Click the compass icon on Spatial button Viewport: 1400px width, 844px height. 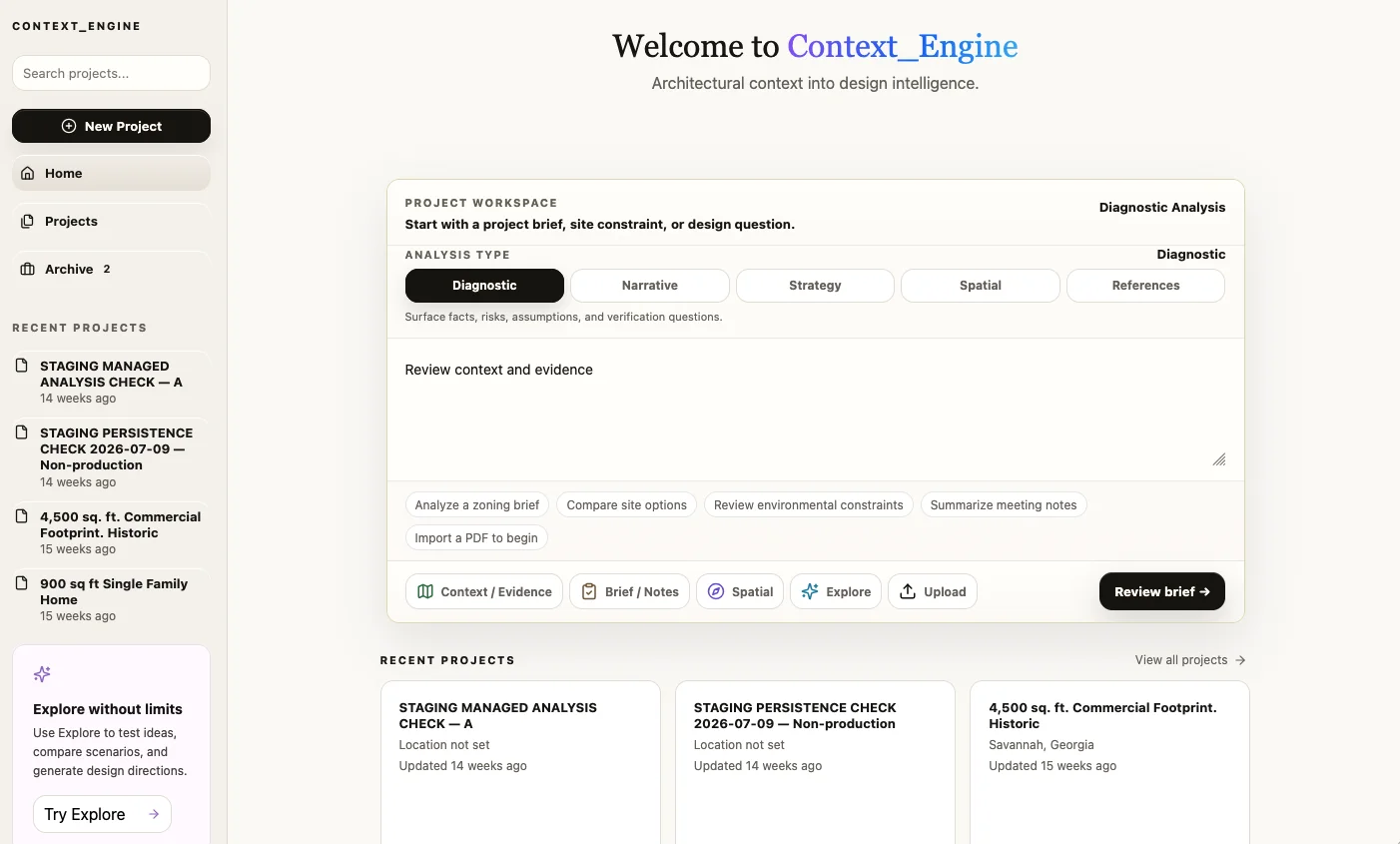pyautogui.click(x=716, y=591)
